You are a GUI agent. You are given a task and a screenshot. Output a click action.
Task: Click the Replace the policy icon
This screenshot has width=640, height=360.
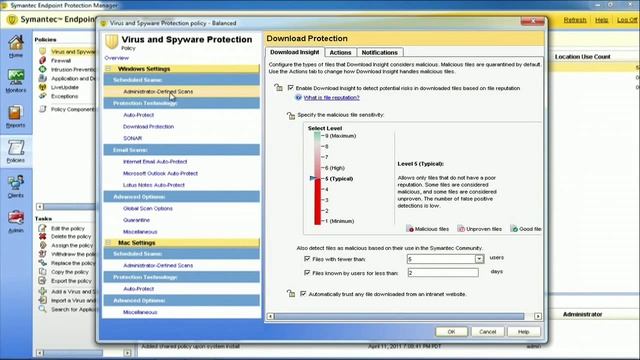[42, 263]
